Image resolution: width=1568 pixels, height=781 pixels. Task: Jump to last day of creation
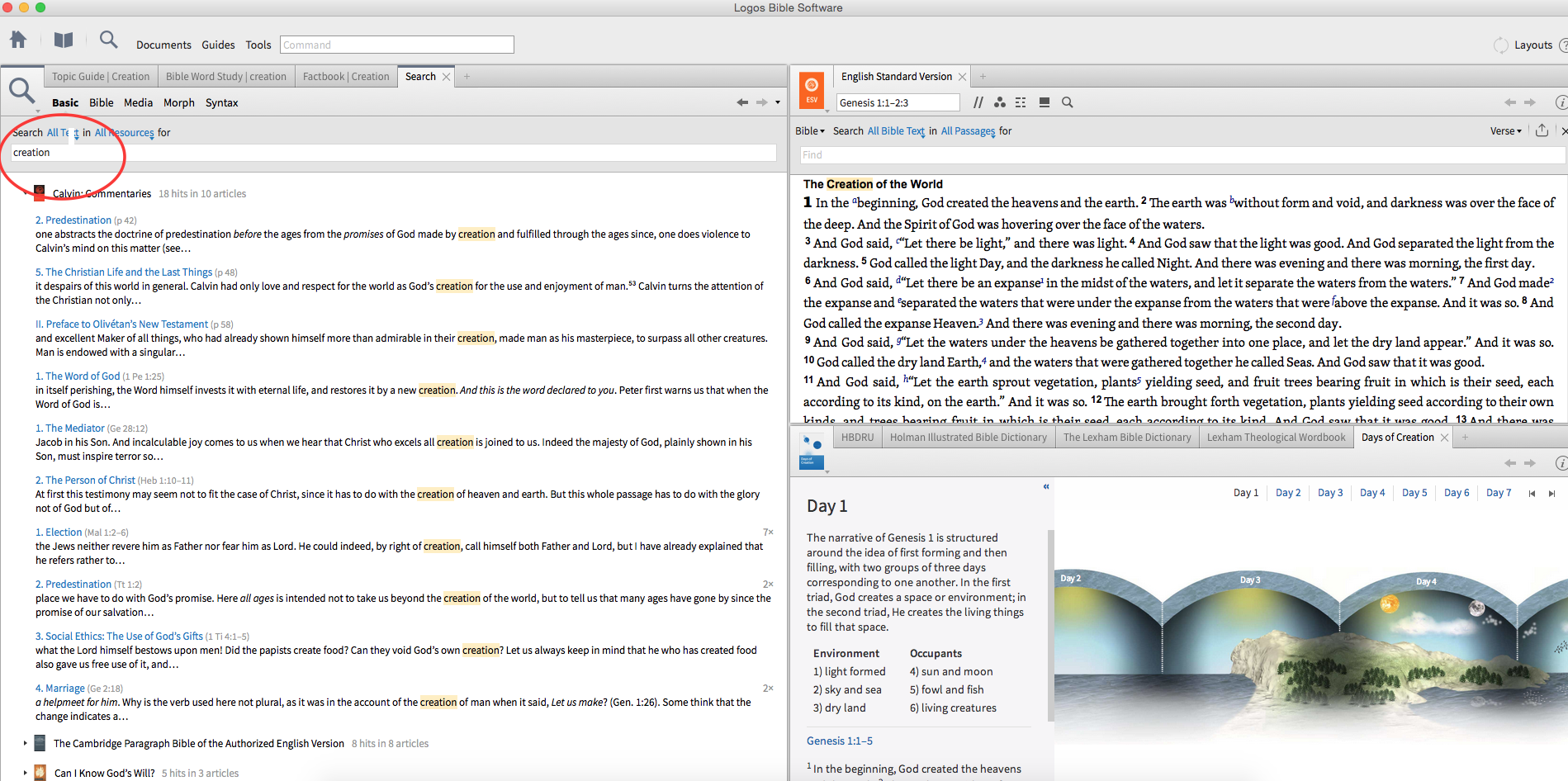click(1551, 494)
